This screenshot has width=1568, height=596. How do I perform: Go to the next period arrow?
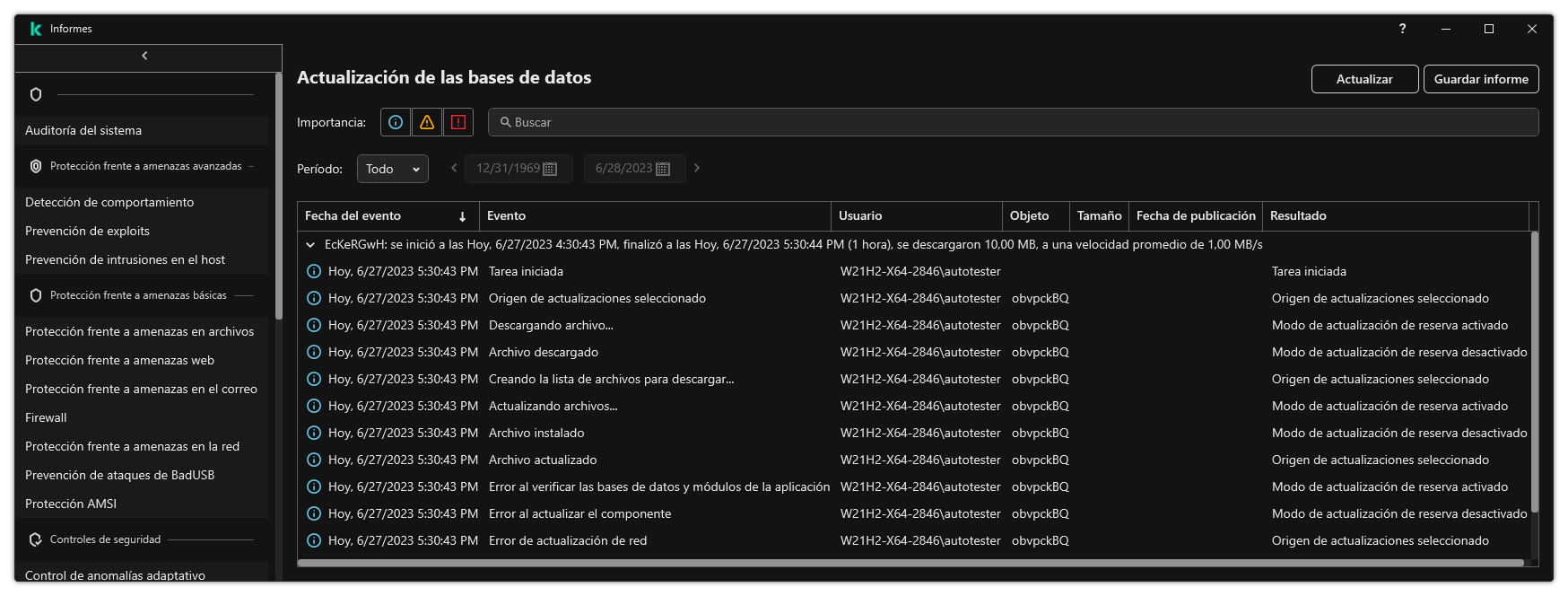(x=697, y=168)
